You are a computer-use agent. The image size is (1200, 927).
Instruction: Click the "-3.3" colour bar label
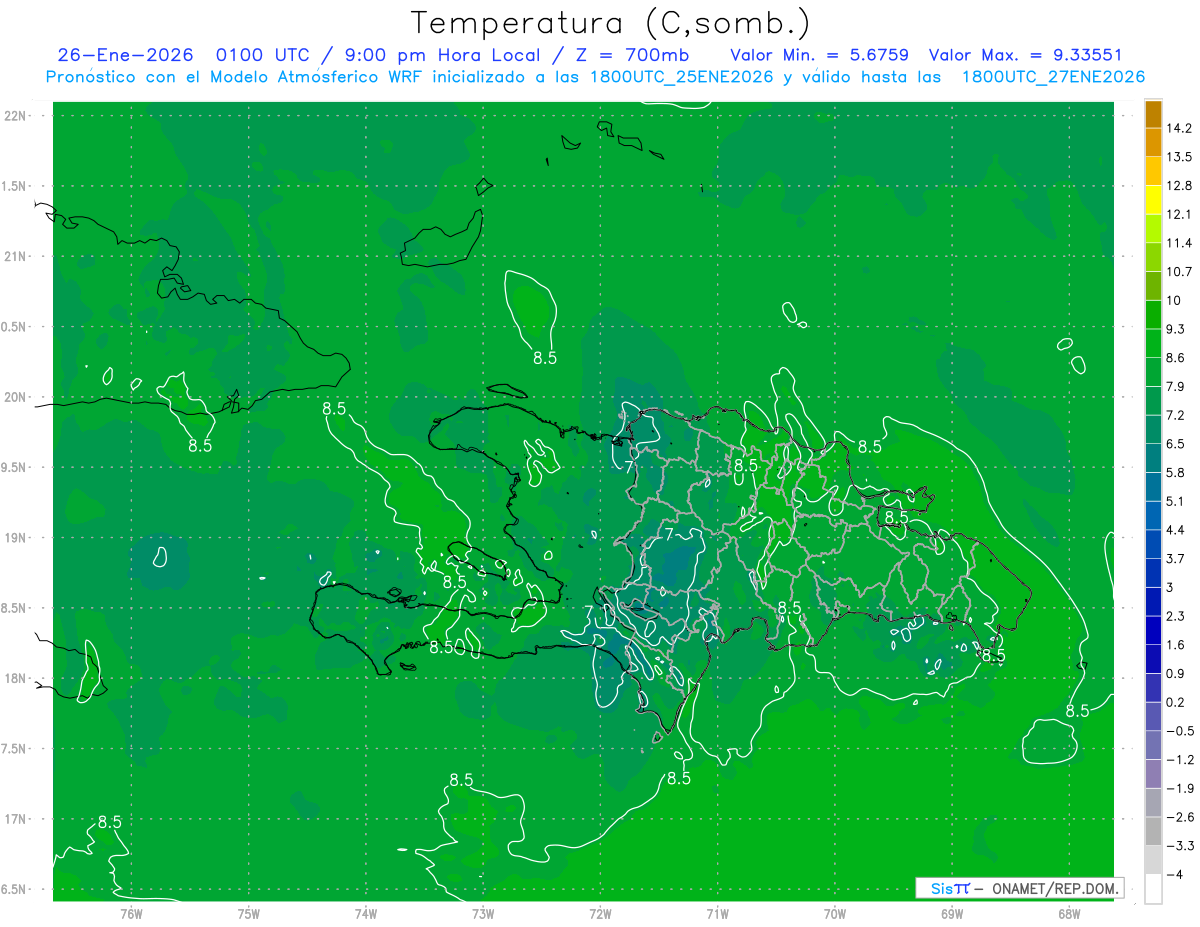tap(1180, 846)
